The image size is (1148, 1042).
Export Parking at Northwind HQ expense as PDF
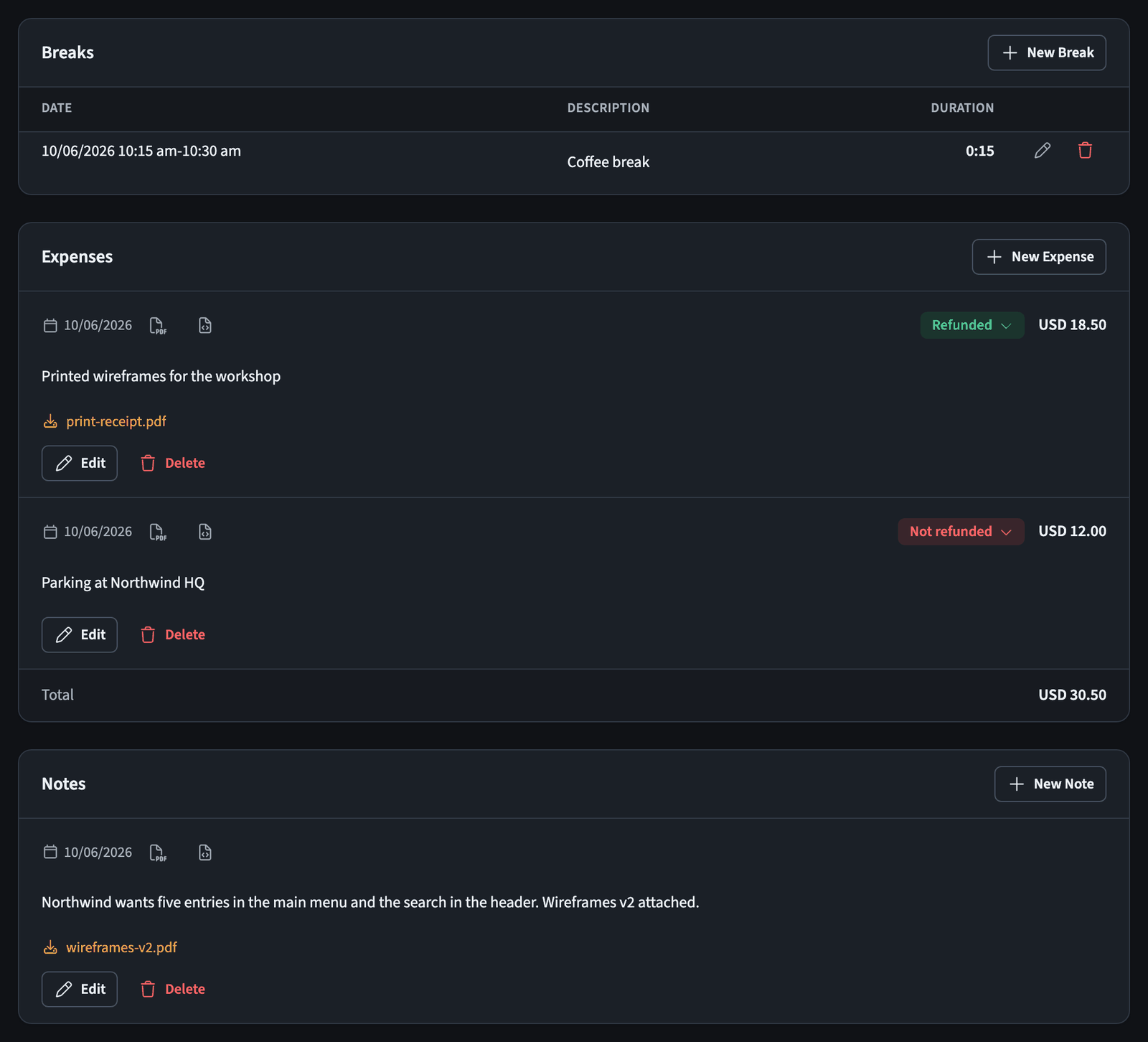158,532
